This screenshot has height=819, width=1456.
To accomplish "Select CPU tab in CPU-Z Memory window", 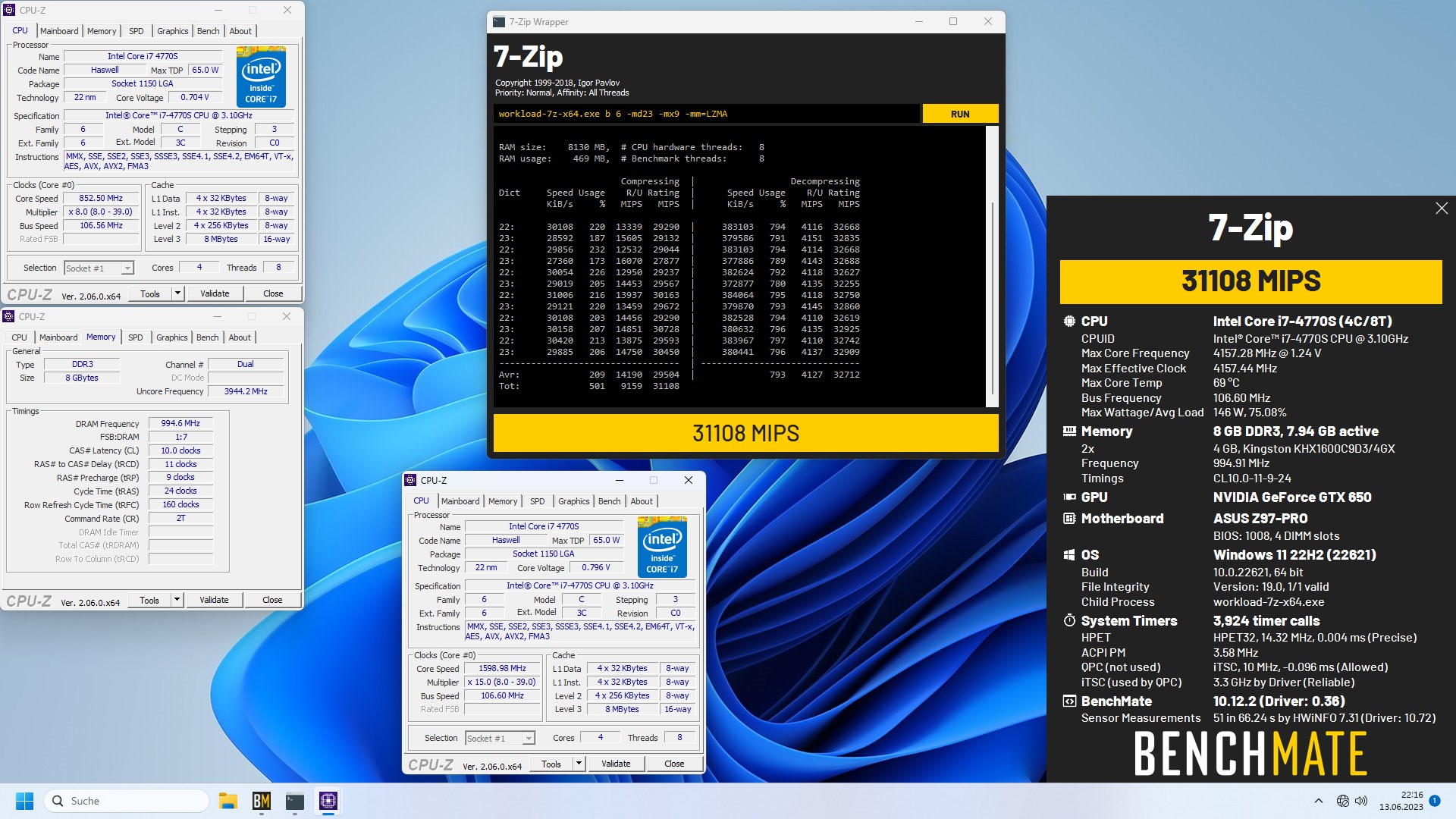I will point(20,337).
